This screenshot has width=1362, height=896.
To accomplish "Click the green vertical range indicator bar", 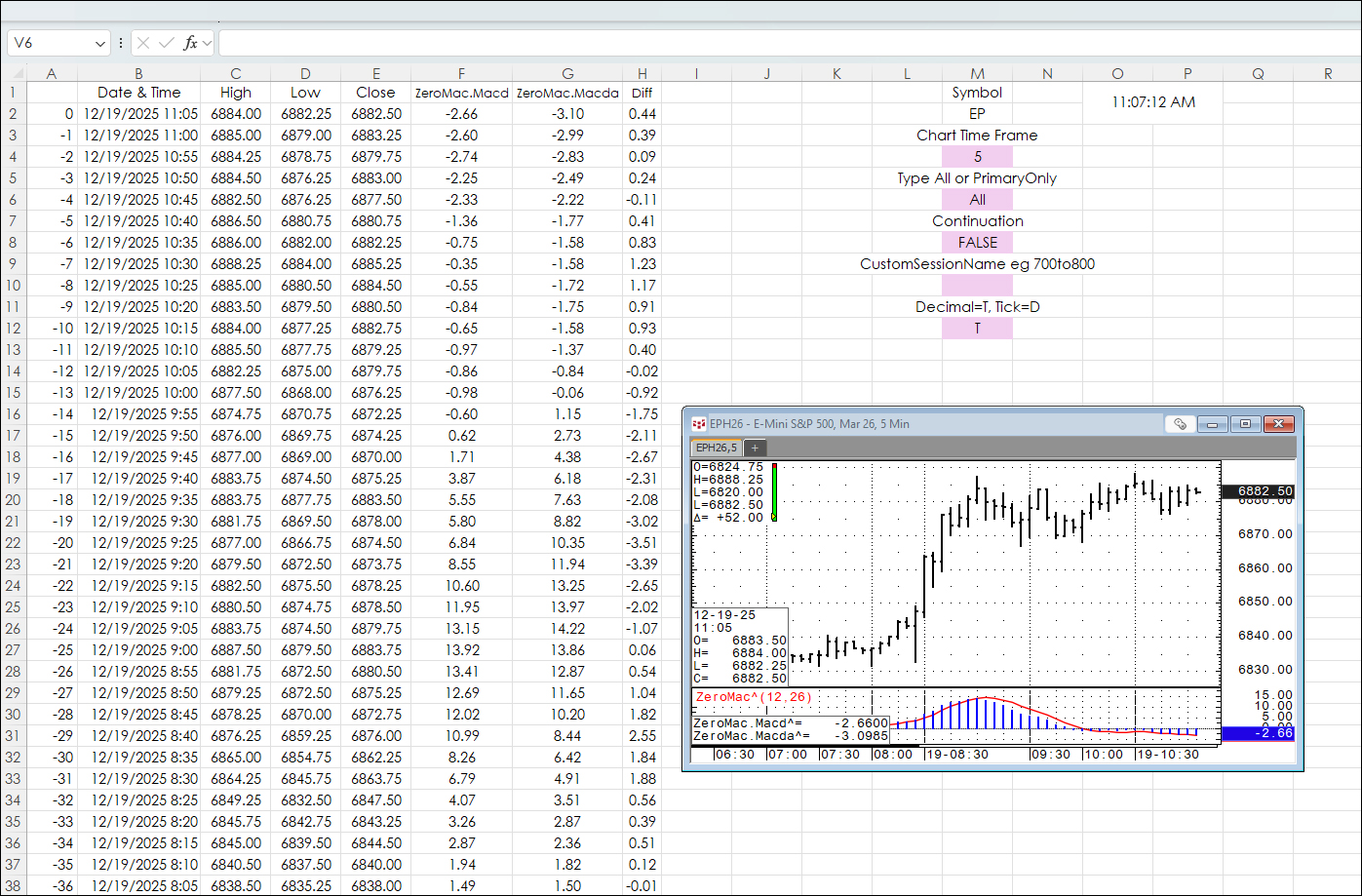I will [774, 492].
